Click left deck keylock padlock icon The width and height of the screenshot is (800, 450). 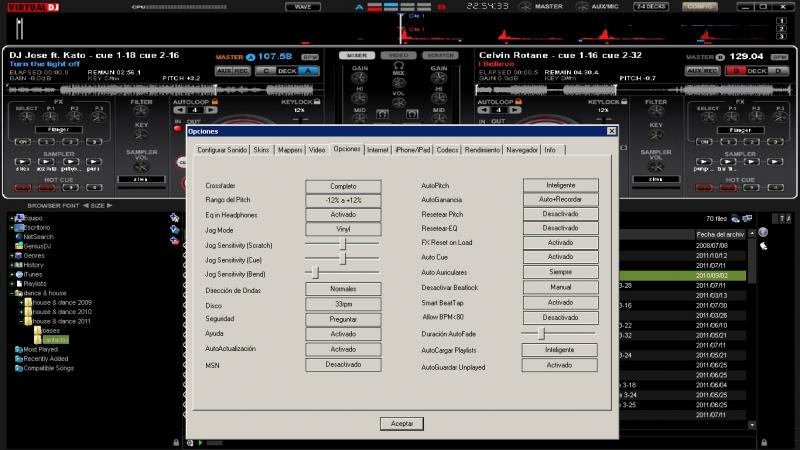[x=317, y=102]
